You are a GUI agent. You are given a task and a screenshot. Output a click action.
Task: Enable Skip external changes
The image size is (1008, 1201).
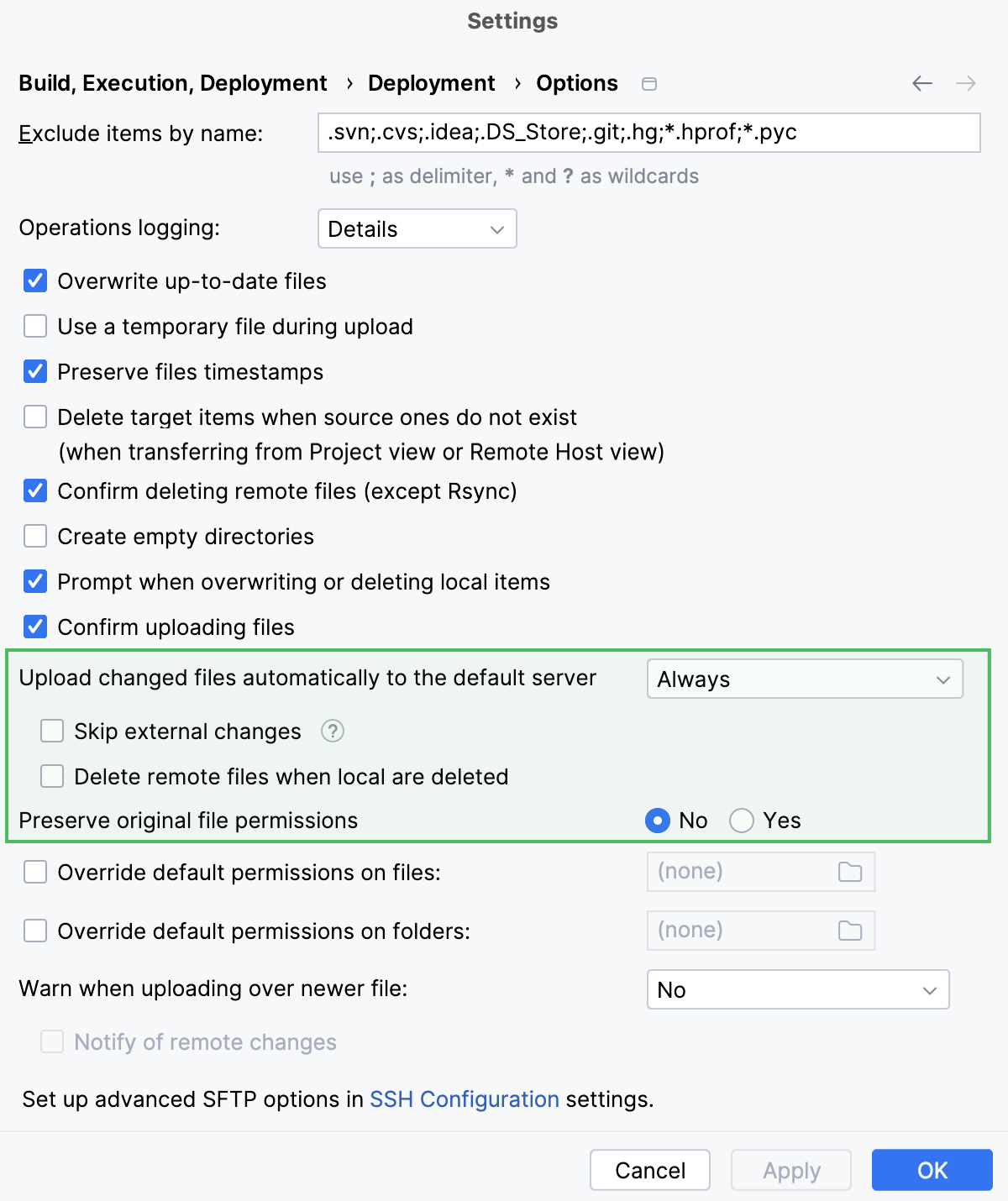[51, 731]
